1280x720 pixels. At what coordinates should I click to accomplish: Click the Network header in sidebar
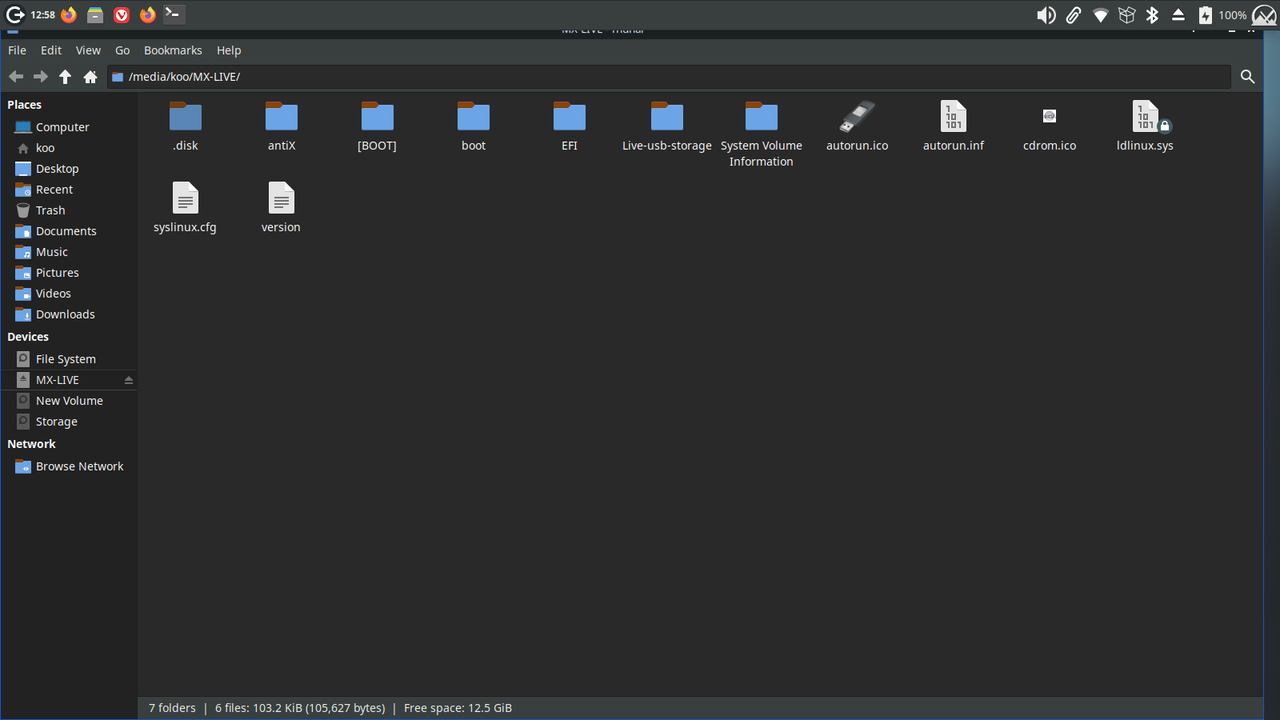pyautogui.click(x=31, y=444)
